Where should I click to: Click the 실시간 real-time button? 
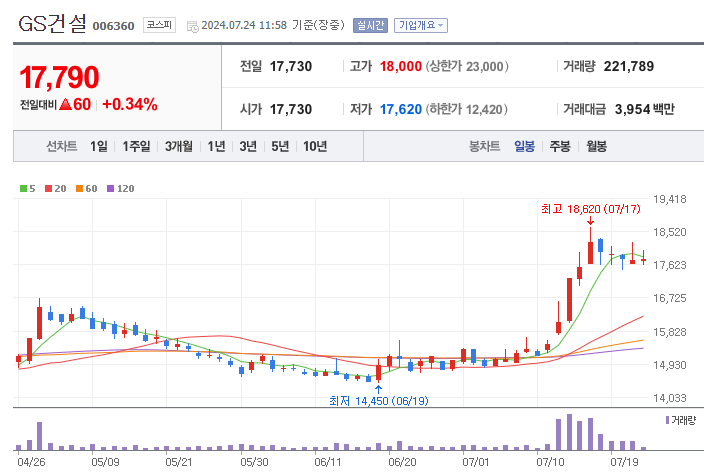click(370, 25)
